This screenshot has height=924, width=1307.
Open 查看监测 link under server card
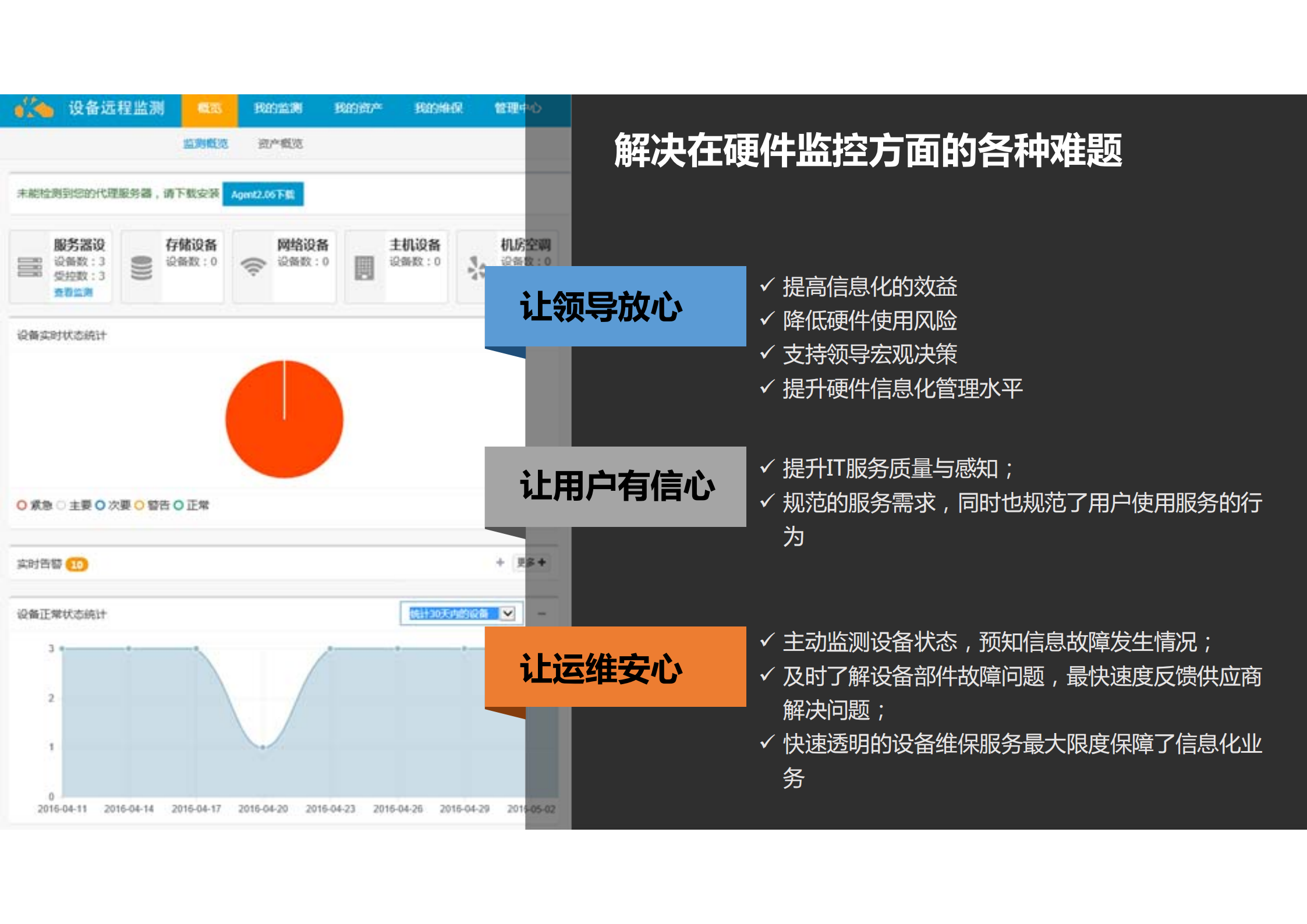click(x=72, y=293)
